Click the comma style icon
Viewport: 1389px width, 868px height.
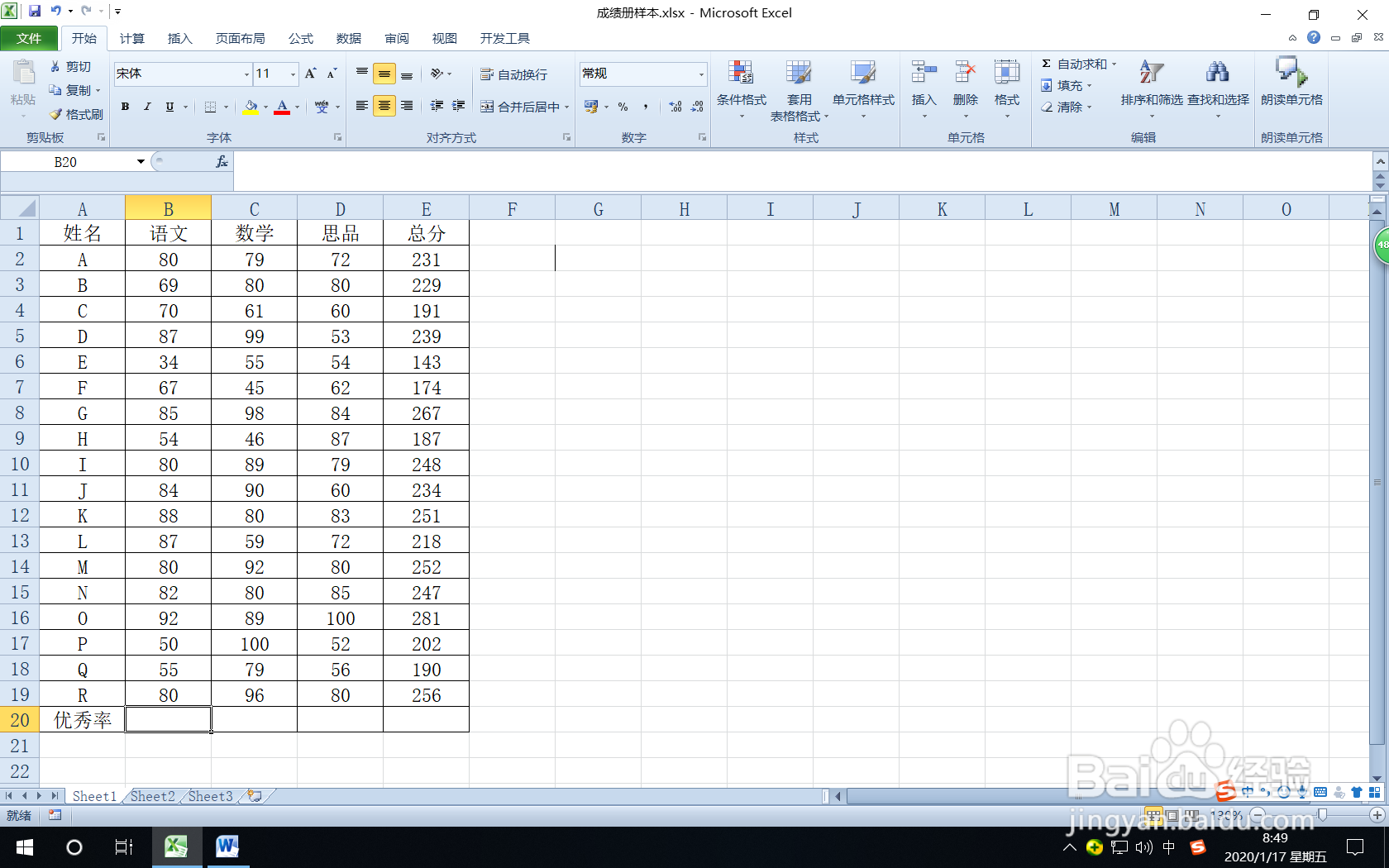click(645, 107)
